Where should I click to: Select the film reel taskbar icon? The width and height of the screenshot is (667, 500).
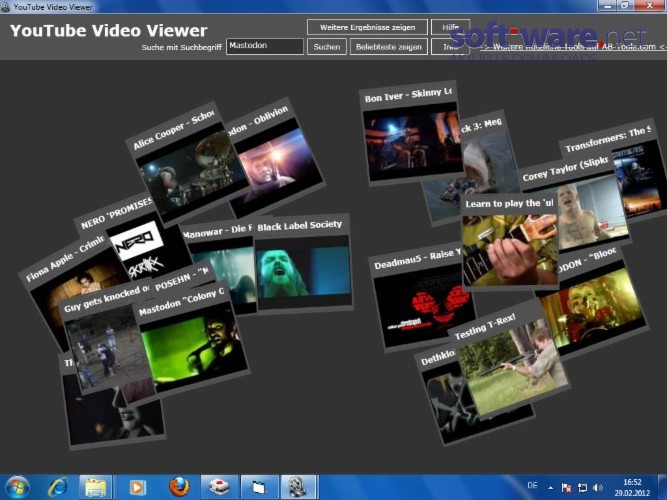(x=299, y=487)
